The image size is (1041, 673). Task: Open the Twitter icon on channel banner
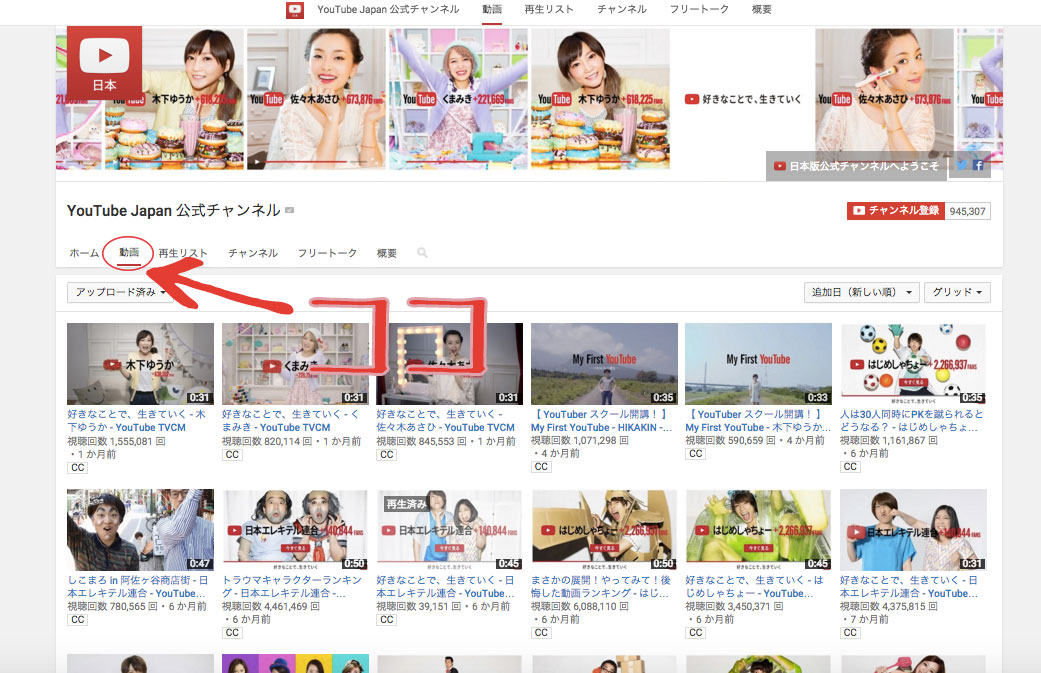[961, 165]
